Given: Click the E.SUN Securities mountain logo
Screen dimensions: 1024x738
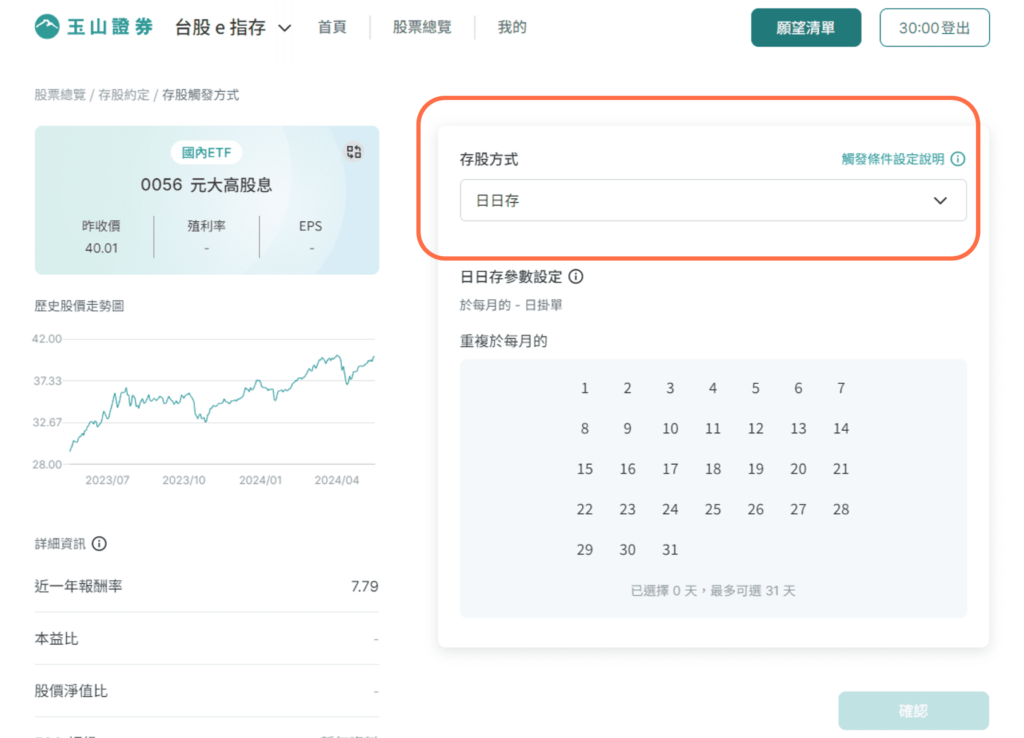Looking at the screenshot, I should [47, 27].
